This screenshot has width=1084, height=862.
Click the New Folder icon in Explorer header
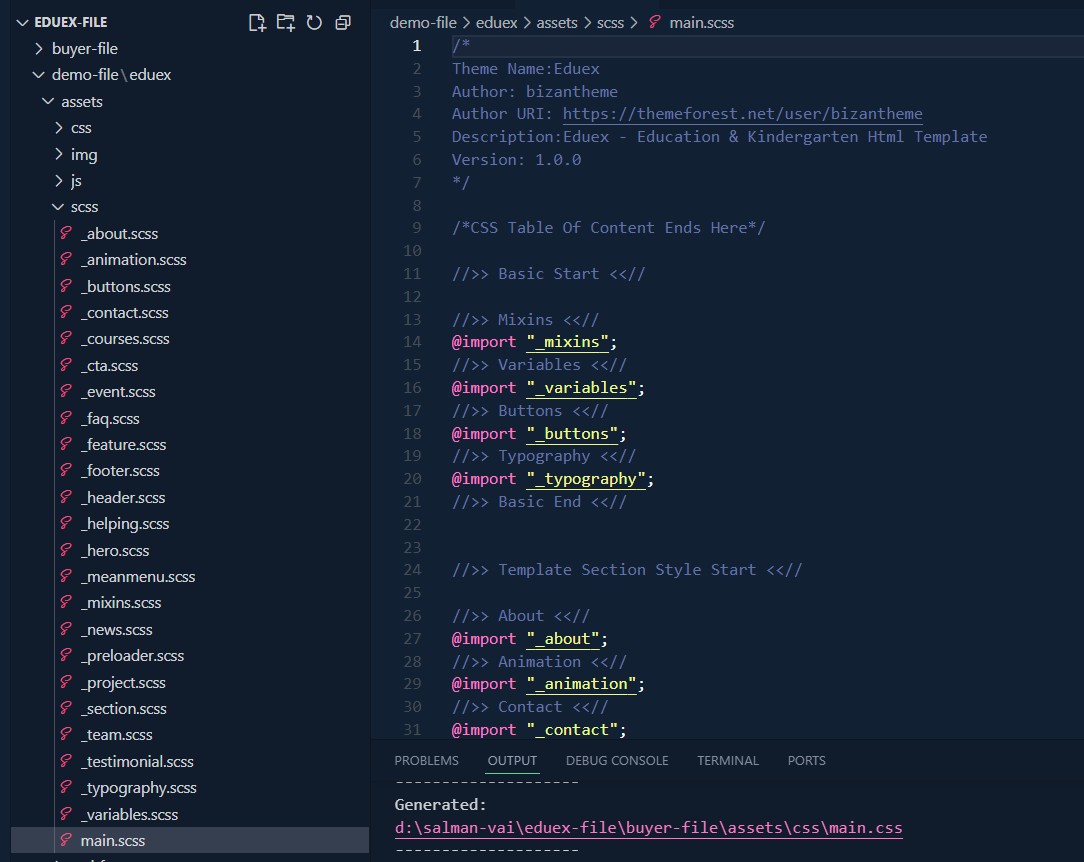286,22
